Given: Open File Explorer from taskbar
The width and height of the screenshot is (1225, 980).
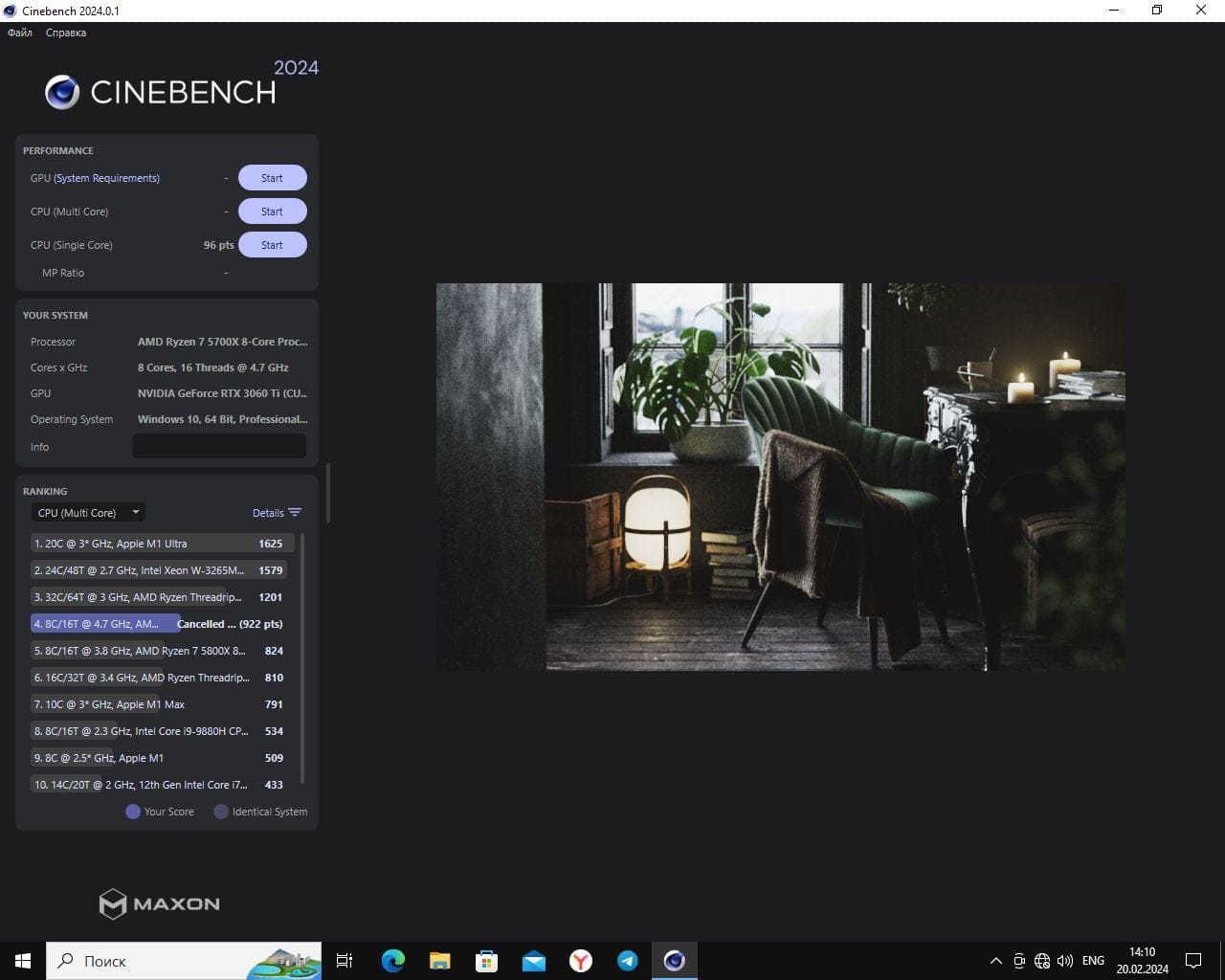Looking at the screenshot, I should tap(439, 961).
